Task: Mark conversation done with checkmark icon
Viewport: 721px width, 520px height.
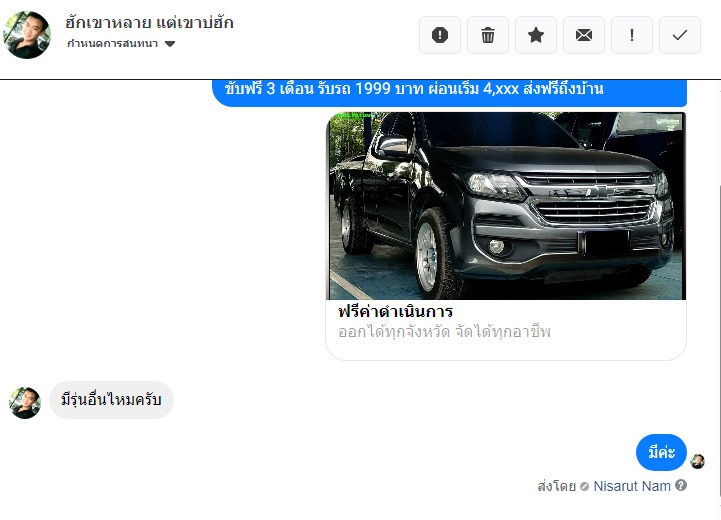Action: 680,35
